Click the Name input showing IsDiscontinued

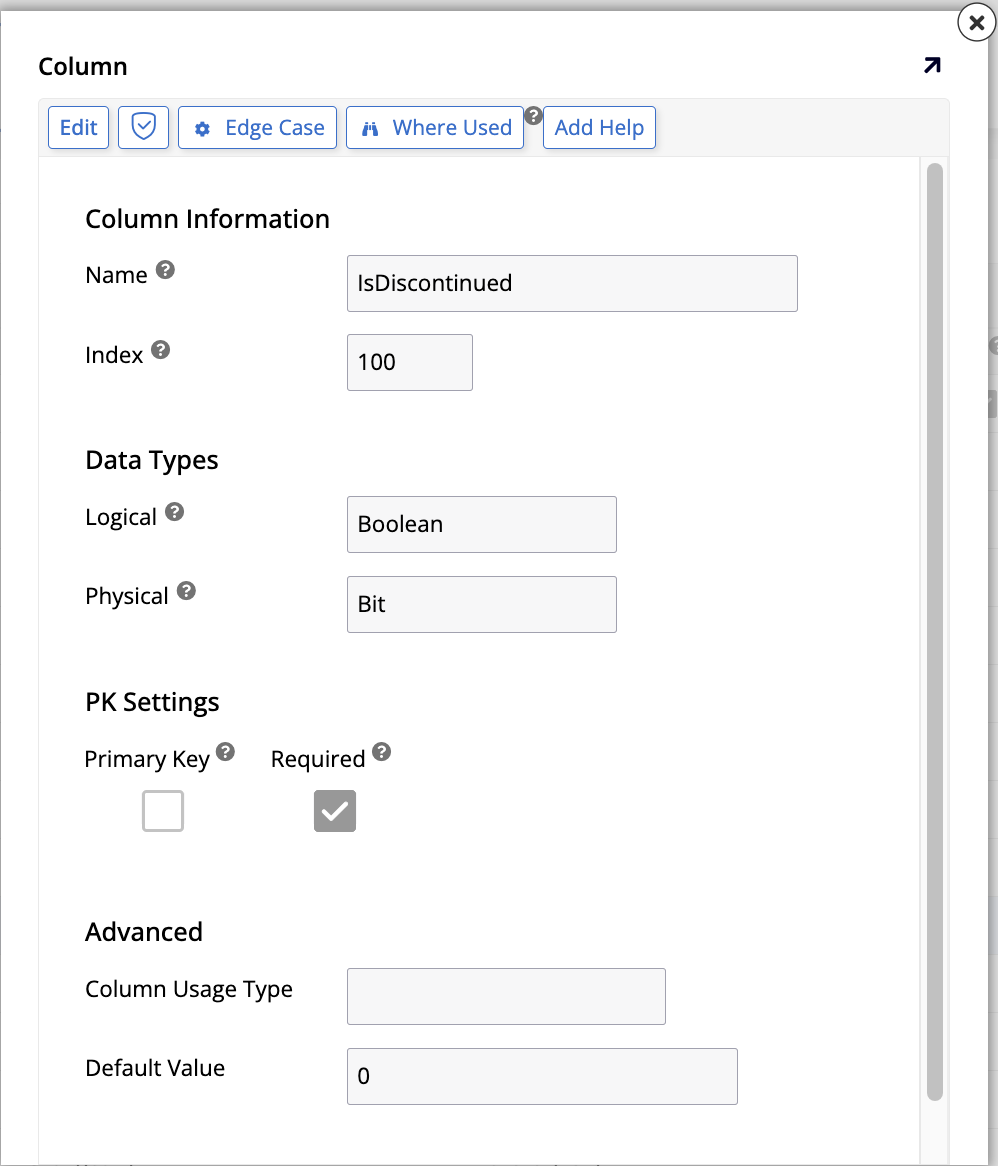tap(572, 283)
